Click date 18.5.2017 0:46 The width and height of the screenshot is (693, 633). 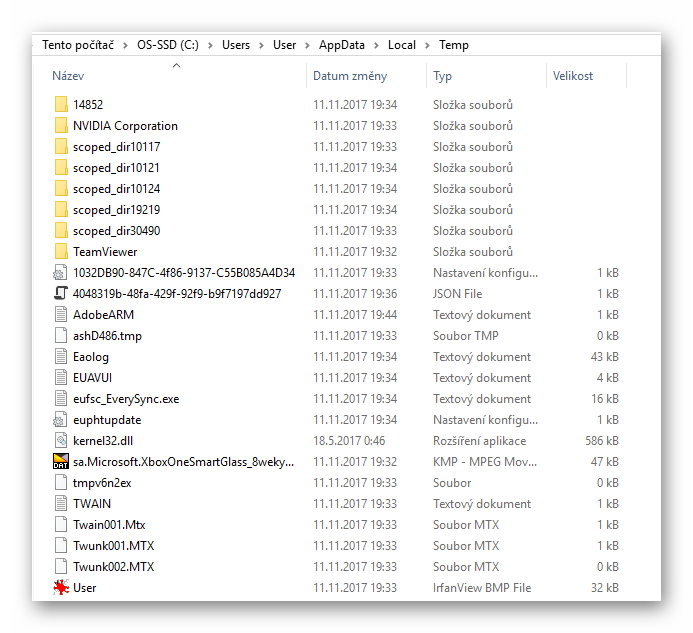point(349,441)
